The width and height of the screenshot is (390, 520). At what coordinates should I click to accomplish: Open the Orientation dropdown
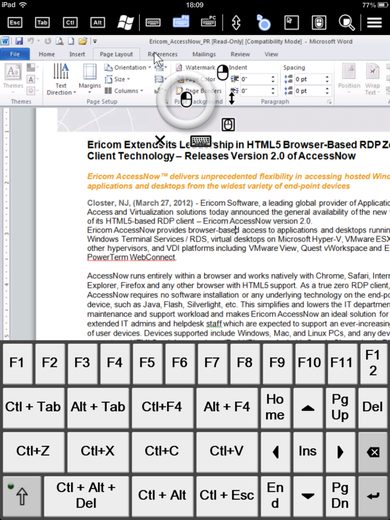(128, 67)
